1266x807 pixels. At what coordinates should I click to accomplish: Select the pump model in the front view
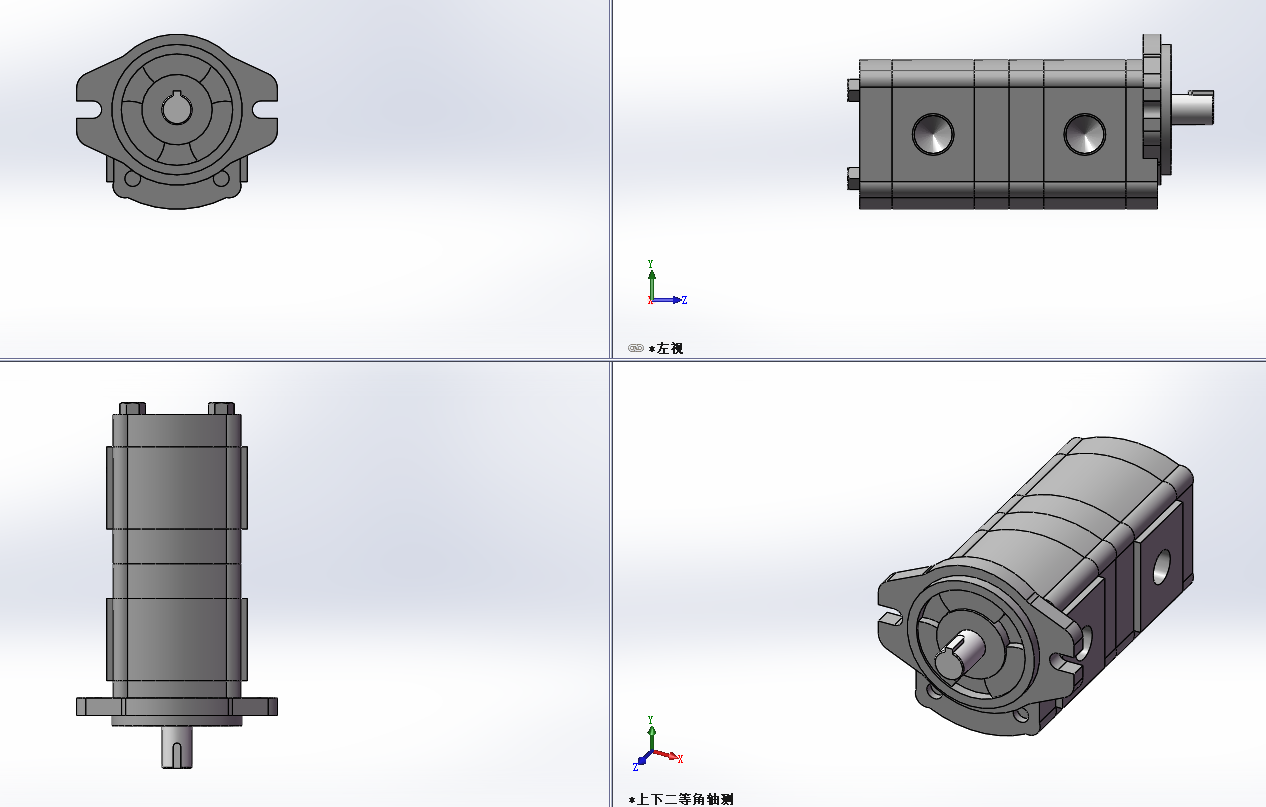[x=177, y=122]
